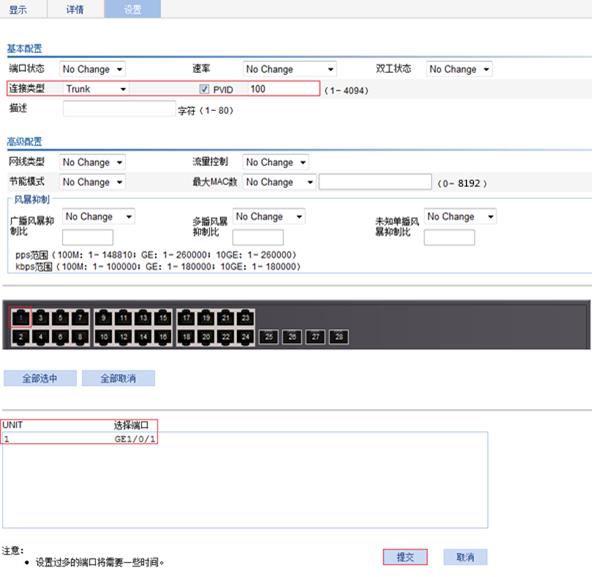Open the 未知单播风暴抑制比 dropdown

tap(460, 217)
